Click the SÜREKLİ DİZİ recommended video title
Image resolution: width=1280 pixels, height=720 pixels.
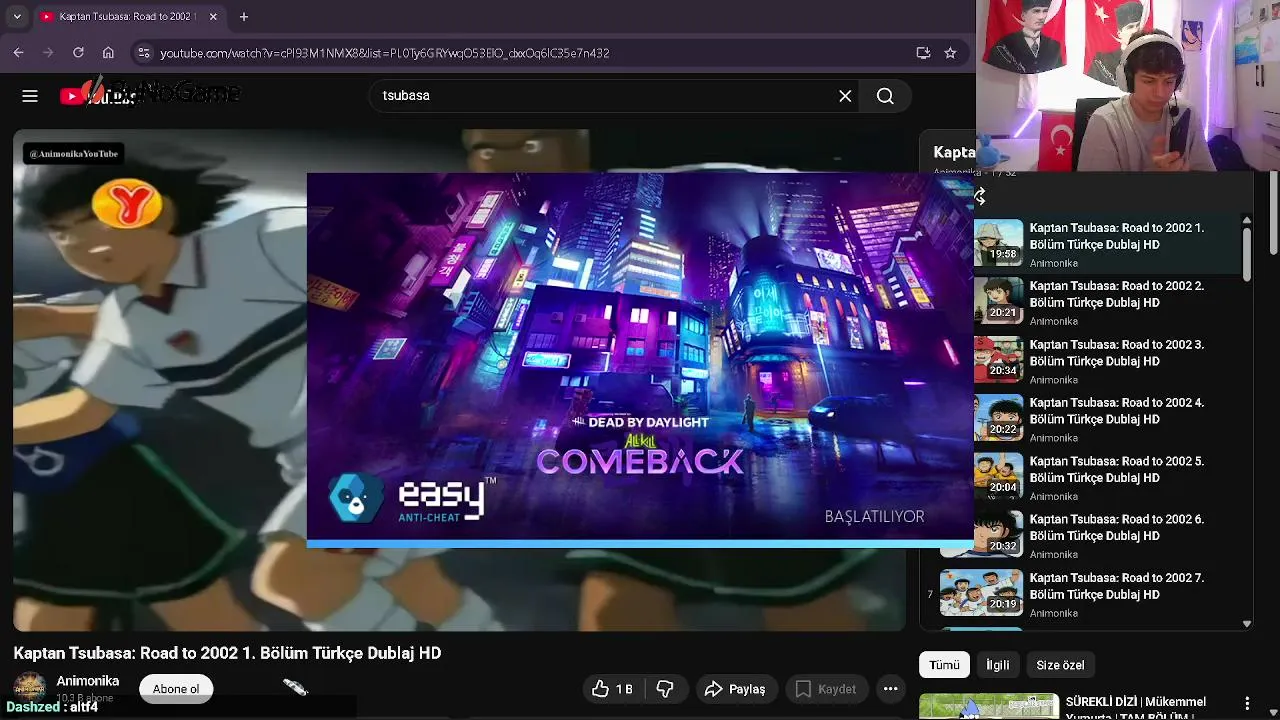pyautogui.click(x=1136, y=708)
